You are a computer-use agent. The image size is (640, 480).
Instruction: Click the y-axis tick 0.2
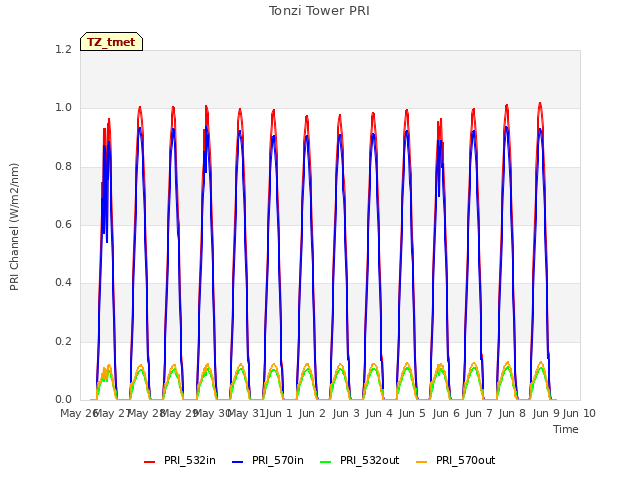63,341
